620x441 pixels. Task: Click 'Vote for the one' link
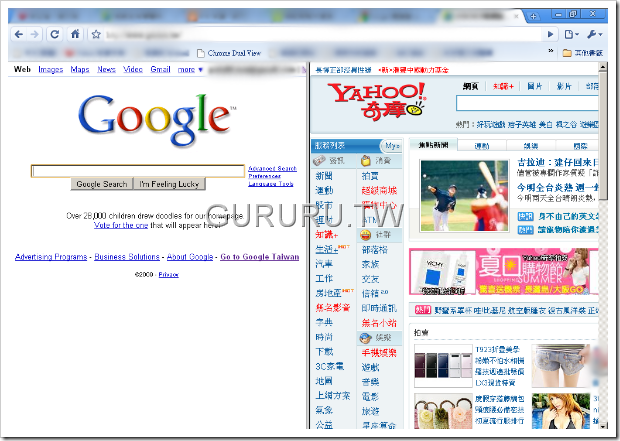(121, 225)
